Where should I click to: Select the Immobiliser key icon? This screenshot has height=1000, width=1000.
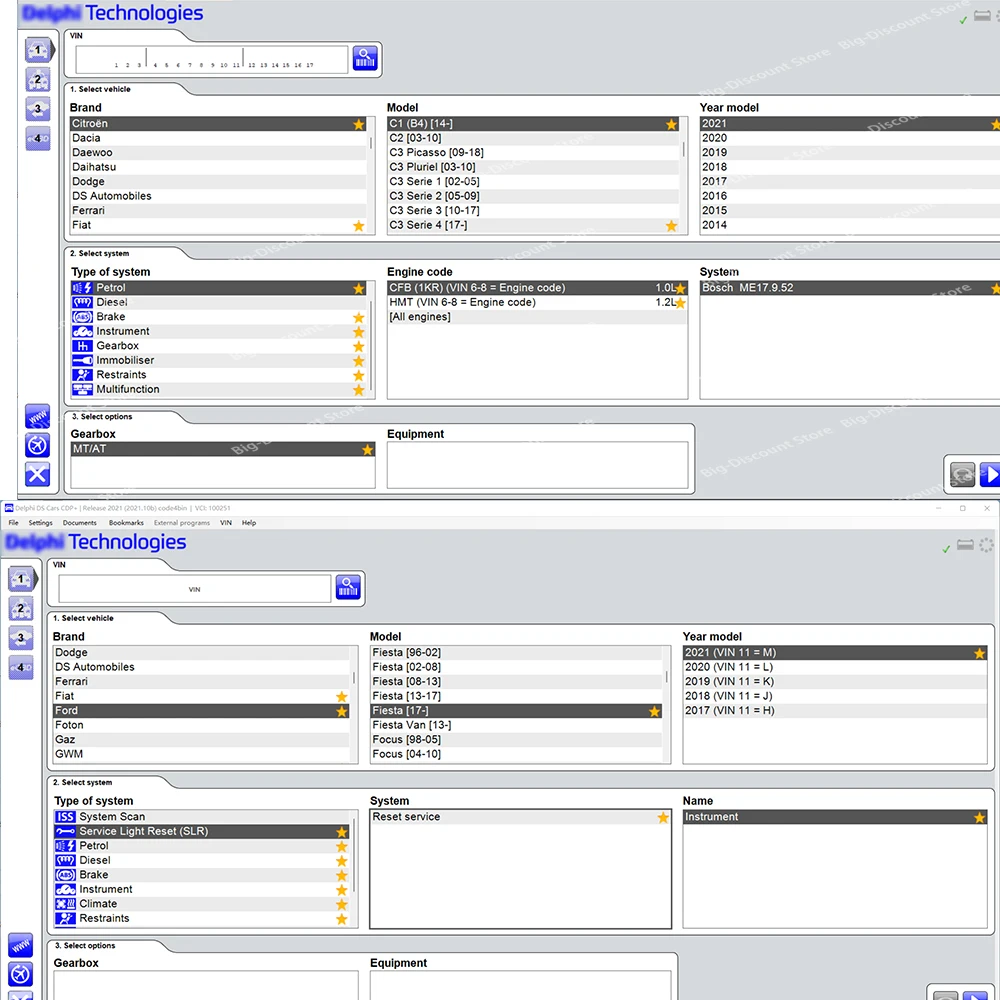click(82, 360)
